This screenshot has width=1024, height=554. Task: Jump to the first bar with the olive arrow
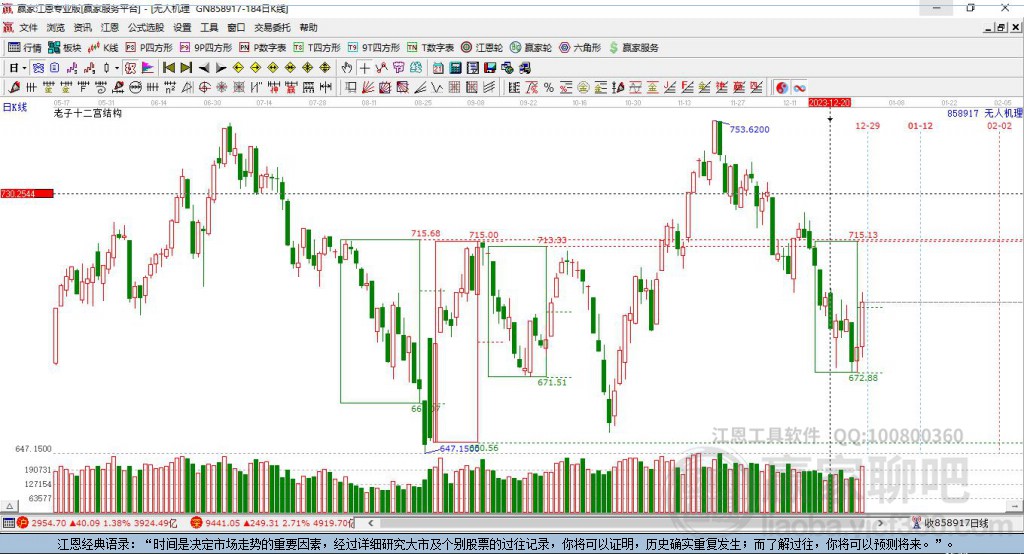[168, 68]
